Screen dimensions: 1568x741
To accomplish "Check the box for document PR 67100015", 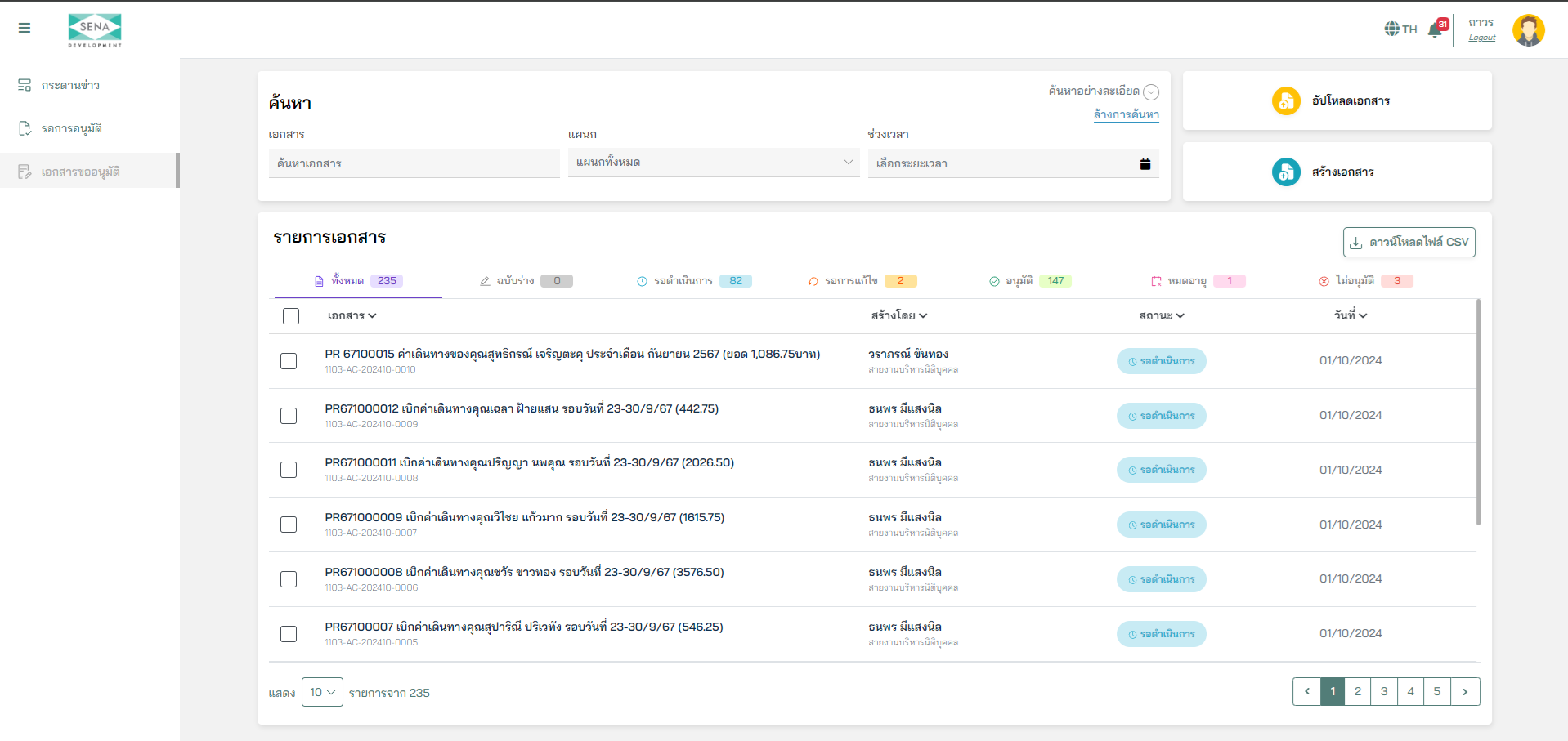I will tap(289, 361).
